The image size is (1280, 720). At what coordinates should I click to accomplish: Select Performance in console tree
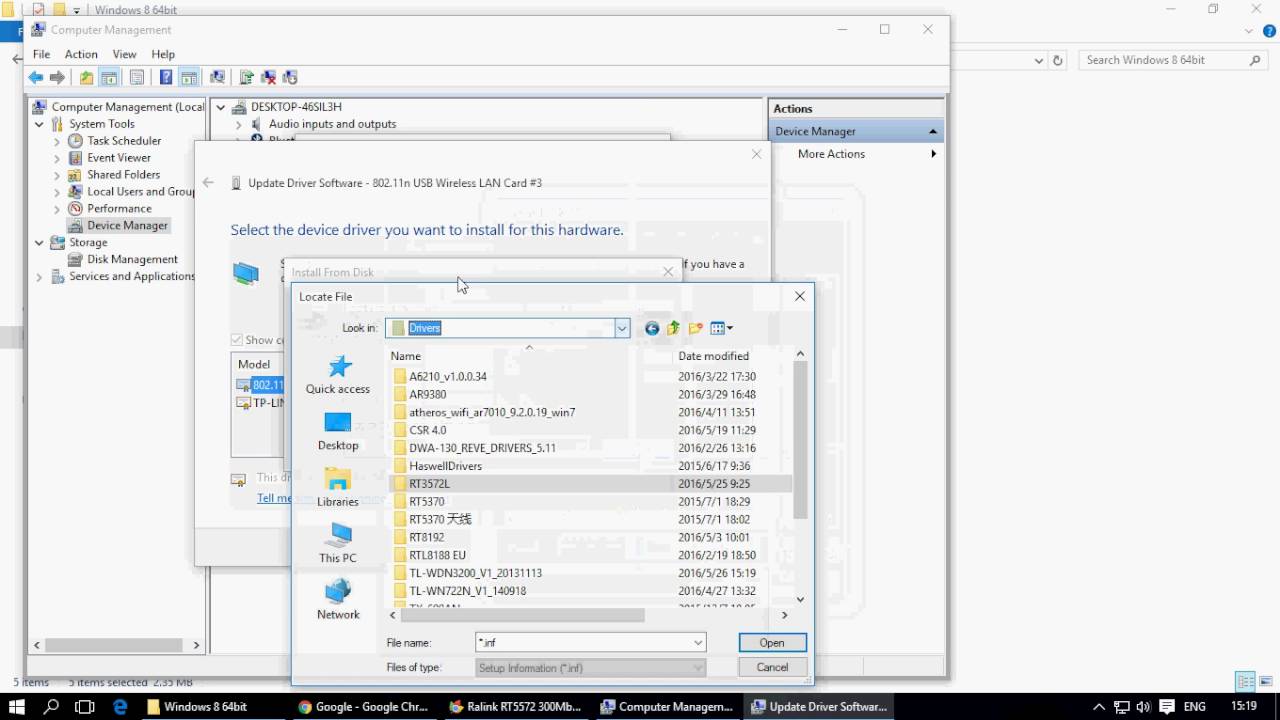[x=119, y=209]
